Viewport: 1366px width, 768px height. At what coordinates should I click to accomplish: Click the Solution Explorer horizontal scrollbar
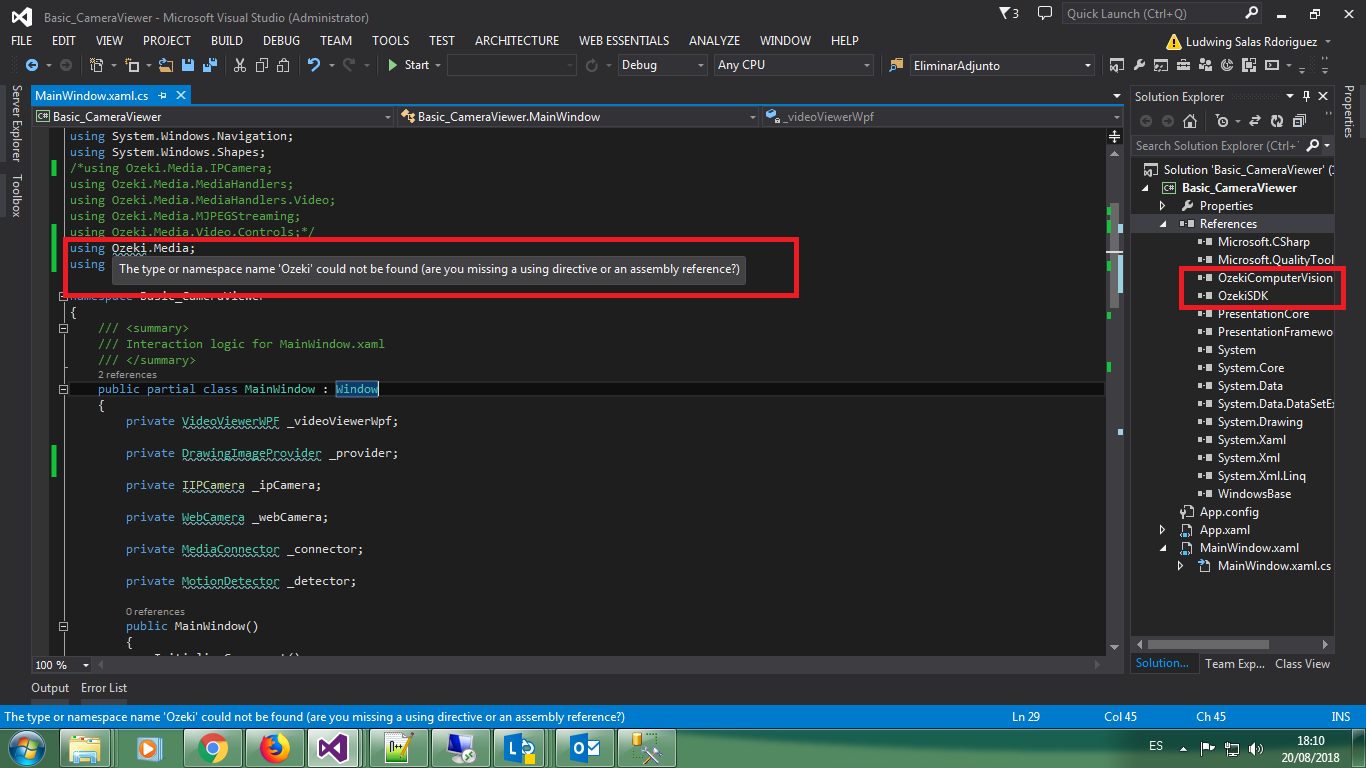point(1207,645)
